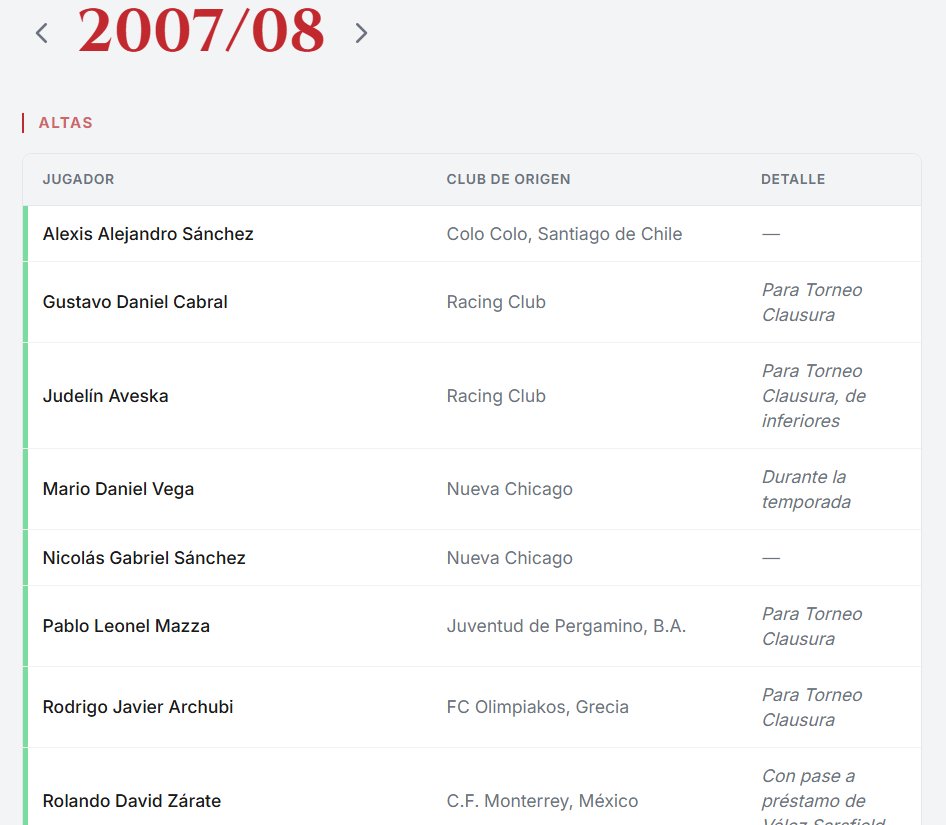Viewport: 946px width, 825px height.
Task: Select Nicolás Gabriel Sánchez from the table
Action: tap(144, 557)
